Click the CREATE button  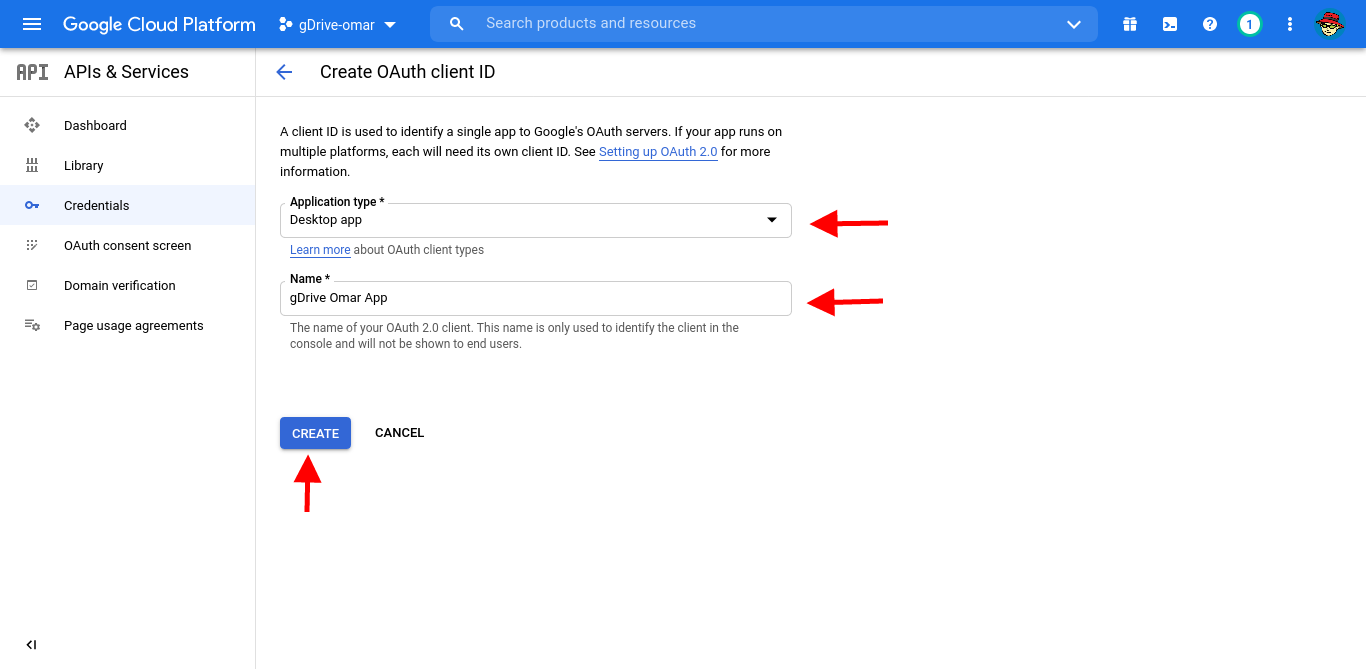pos(315,432)
